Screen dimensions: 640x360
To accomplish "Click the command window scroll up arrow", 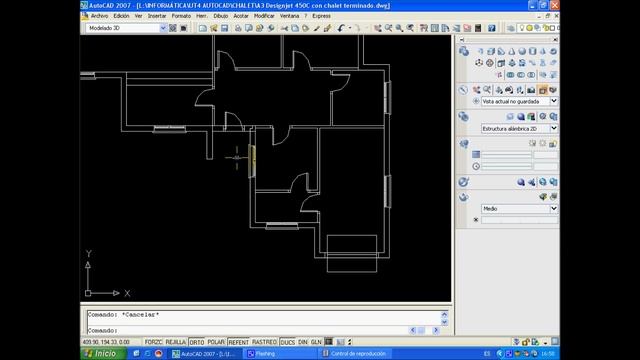I will pyautogui.click(x=444, y=315).
